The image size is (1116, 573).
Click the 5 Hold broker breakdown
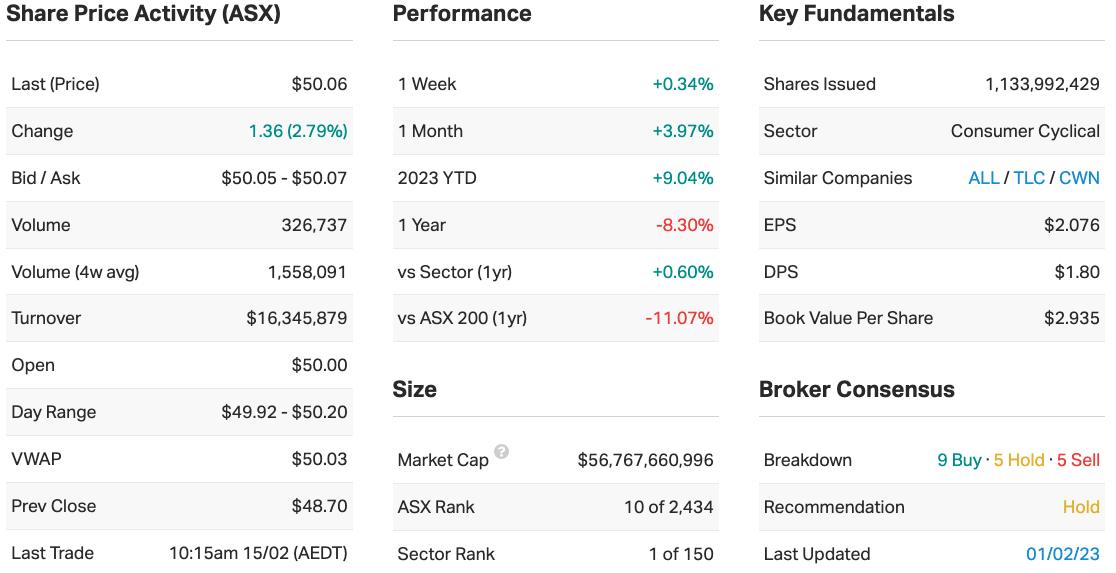point(1019,460)
